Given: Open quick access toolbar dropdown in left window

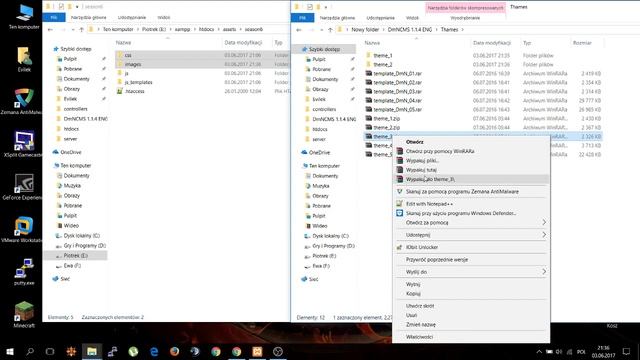Looking at the screenshot, I should pyautogui.click(x=77, y=7).
